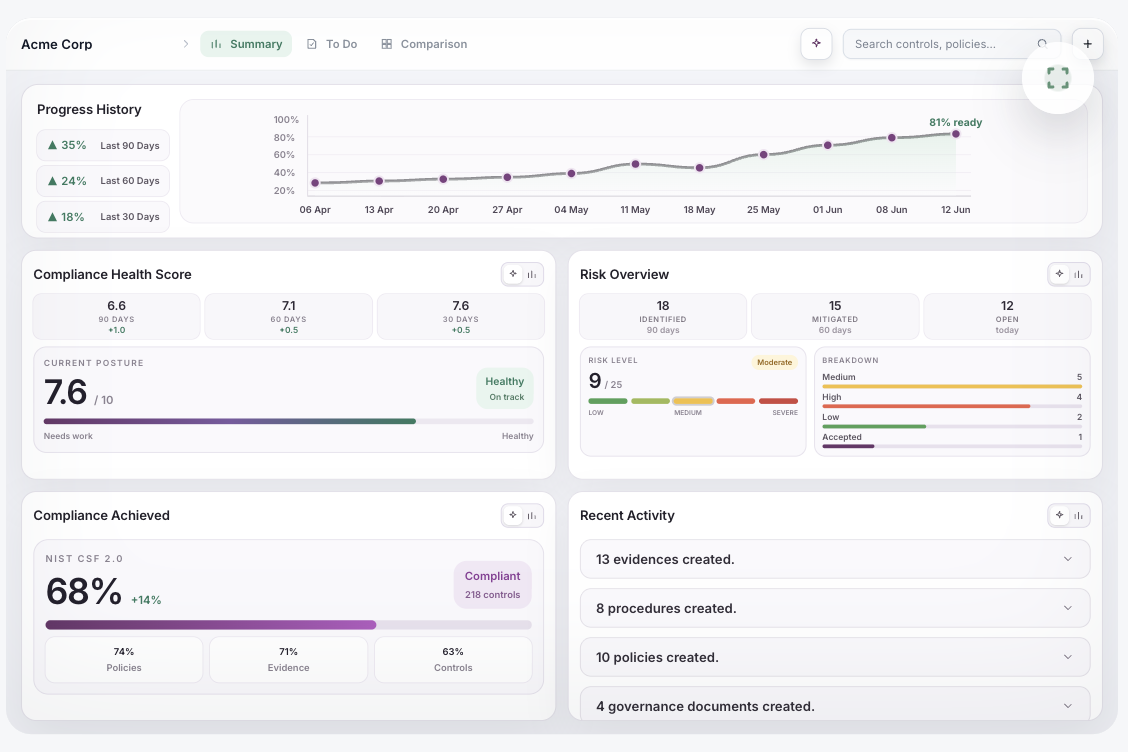
Task: Click the 74% Policies tile
Action: (124, 659)
